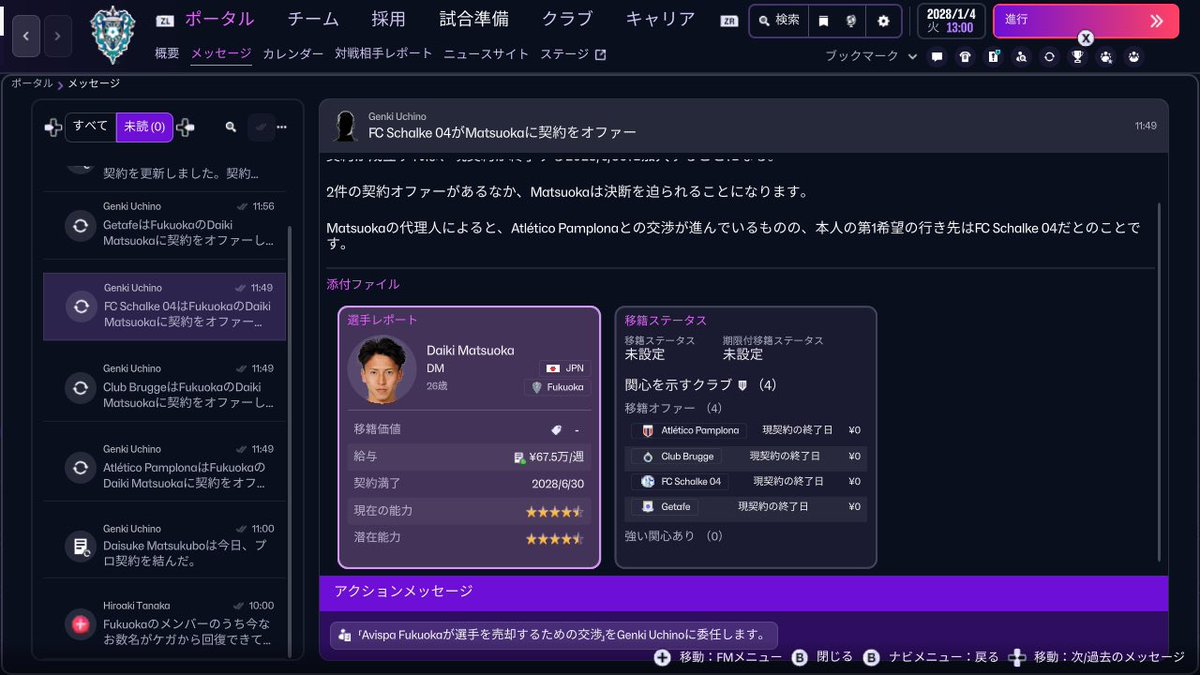Open the last people group bookmark icon

[x=1133, y=56]
